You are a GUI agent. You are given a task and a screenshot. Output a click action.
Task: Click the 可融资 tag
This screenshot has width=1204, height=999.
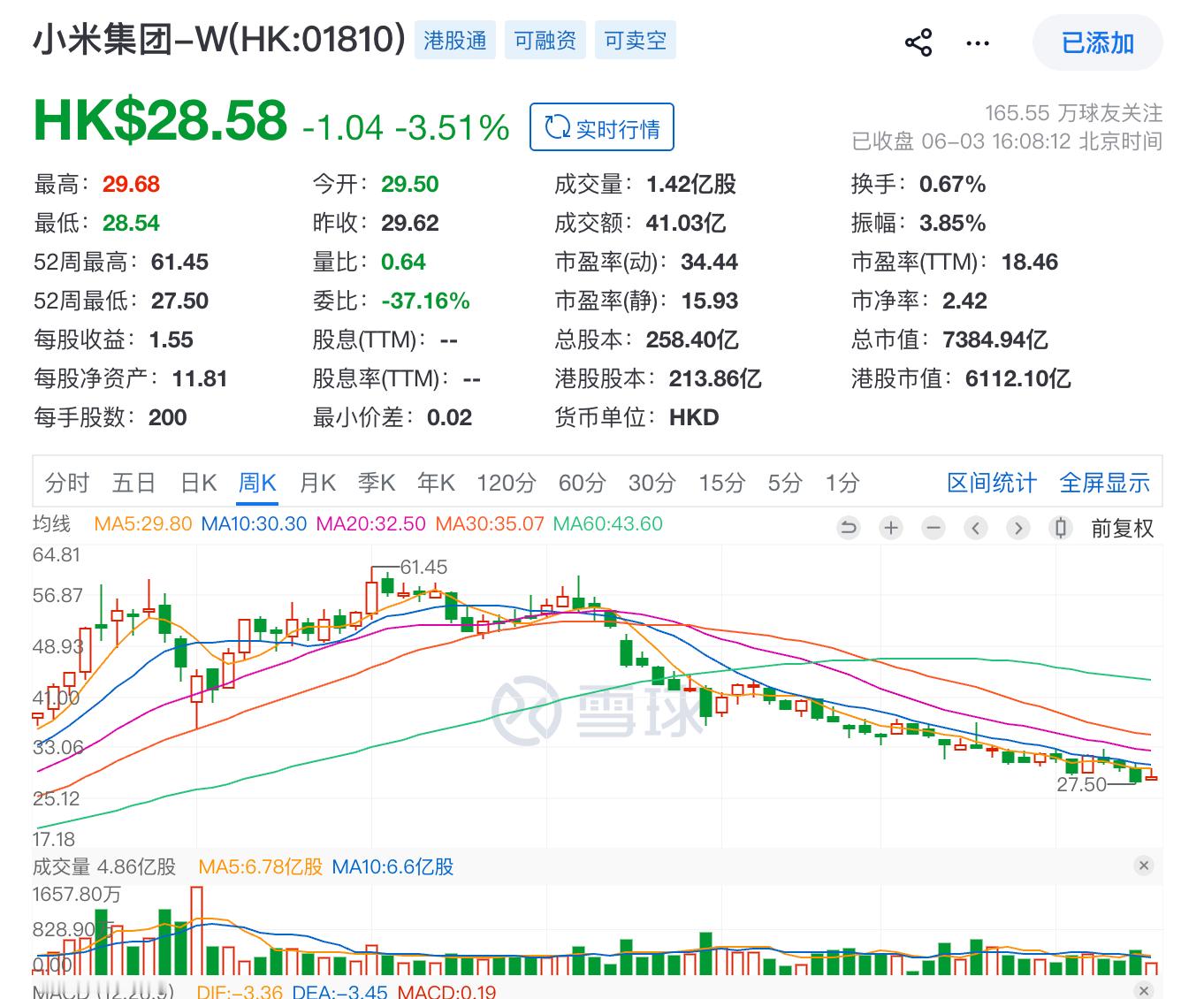click(x=545, y=41)
